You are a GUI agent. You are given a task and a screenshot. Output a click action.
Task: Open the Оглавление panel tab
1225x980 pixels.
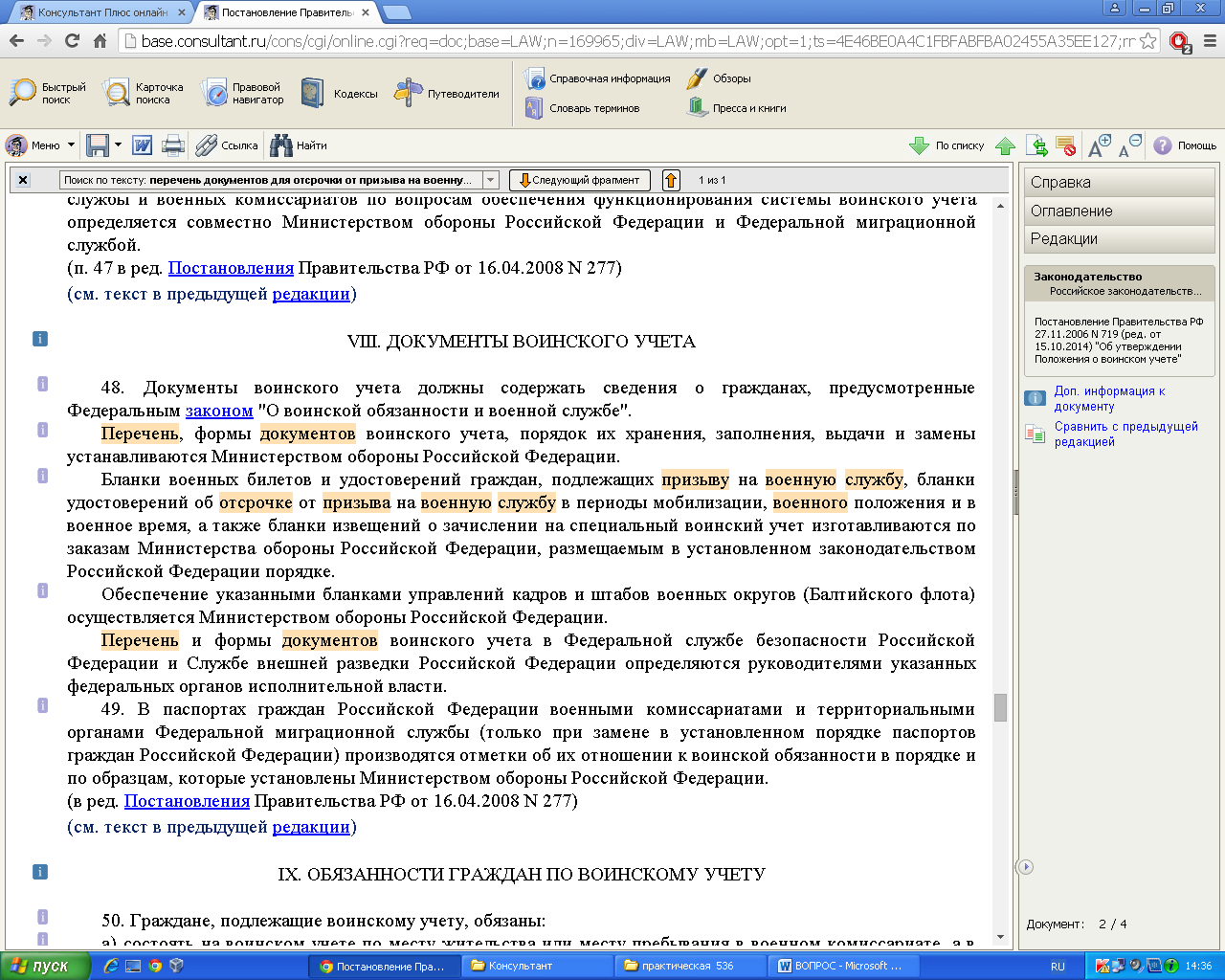coord(1119,211)
